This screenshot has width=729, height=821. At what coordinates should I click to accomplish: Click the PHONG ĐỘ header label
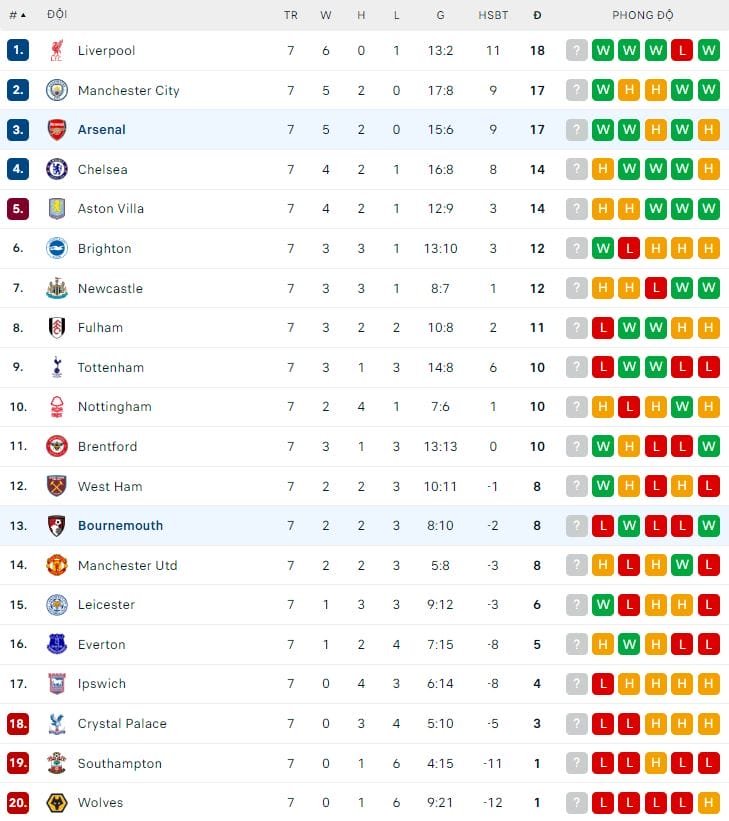point(641,15)
